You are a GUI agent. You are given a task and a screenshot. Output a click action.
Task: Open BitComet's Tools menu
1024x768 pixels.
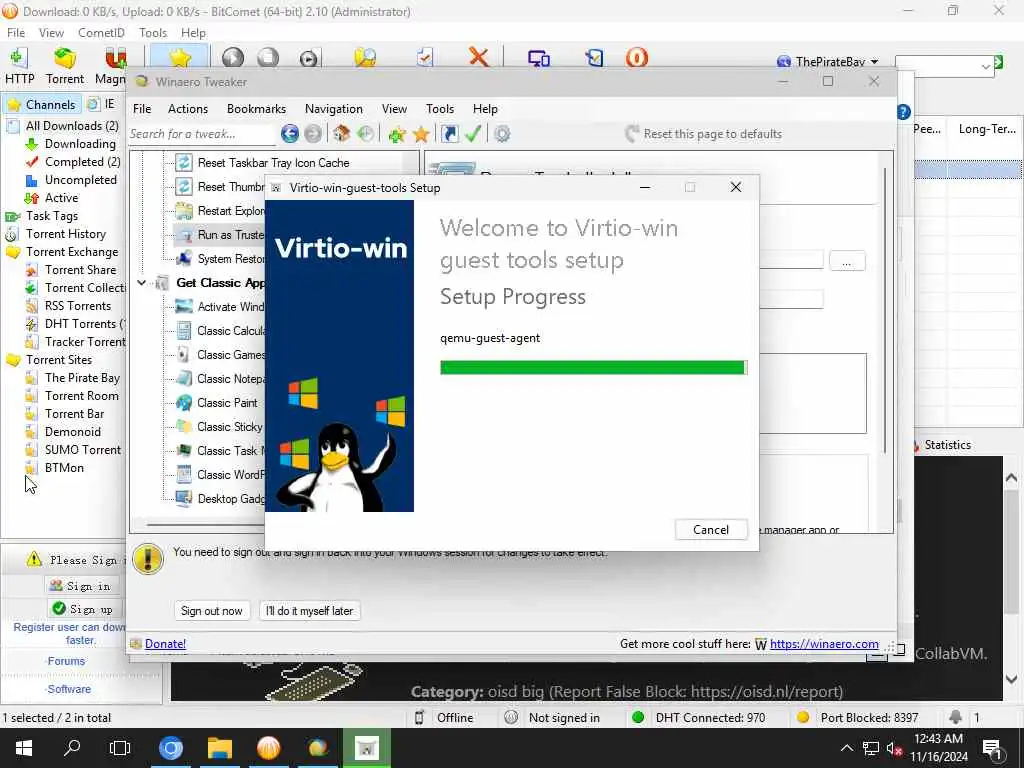pyautogui.click(x=153, y=33)
